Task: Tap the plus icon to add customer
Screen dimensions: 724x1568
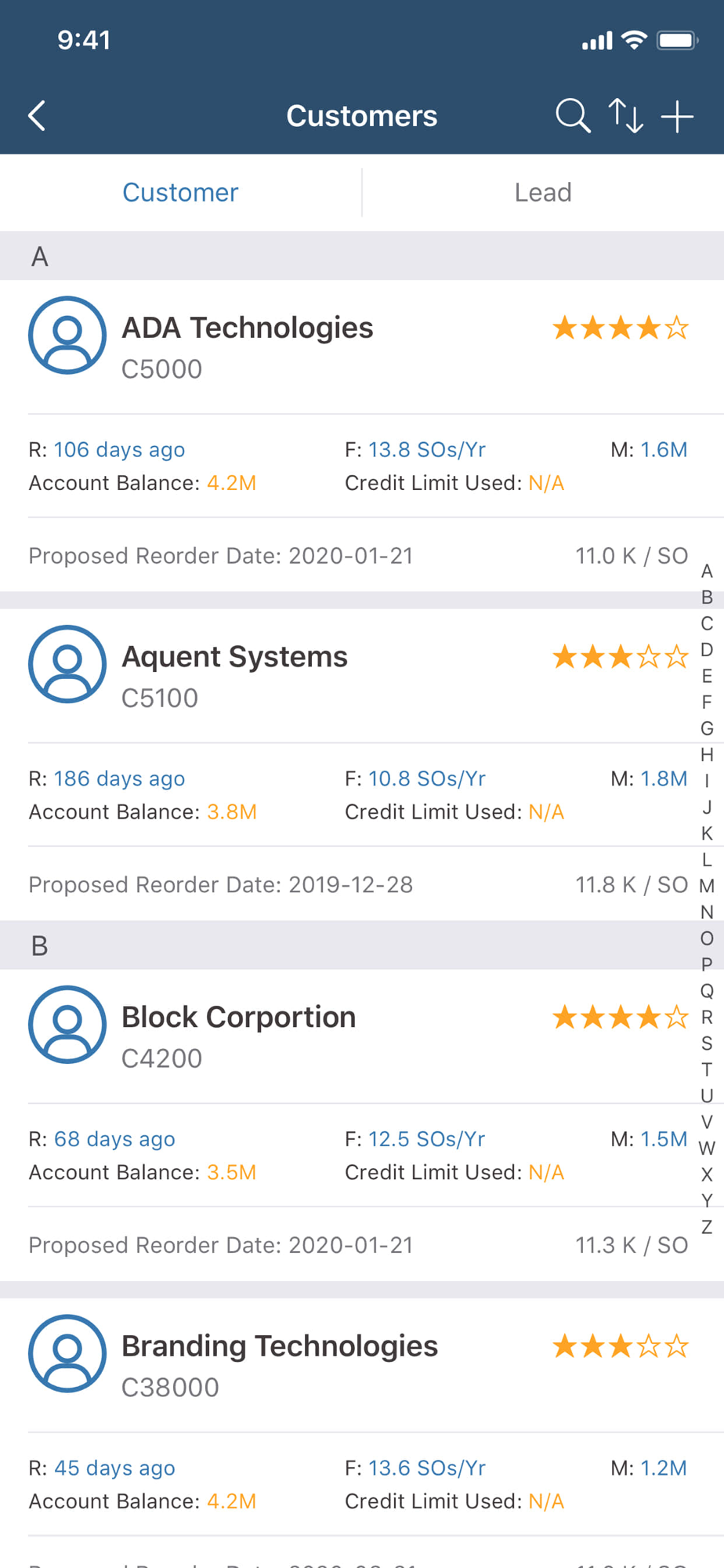Action: [x=677, y=117]
